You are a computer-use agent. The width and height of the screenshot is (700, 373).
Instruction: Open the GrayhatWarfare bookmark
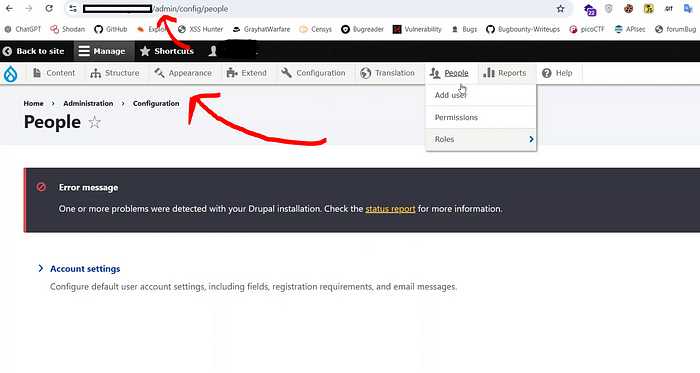(261, 29)
